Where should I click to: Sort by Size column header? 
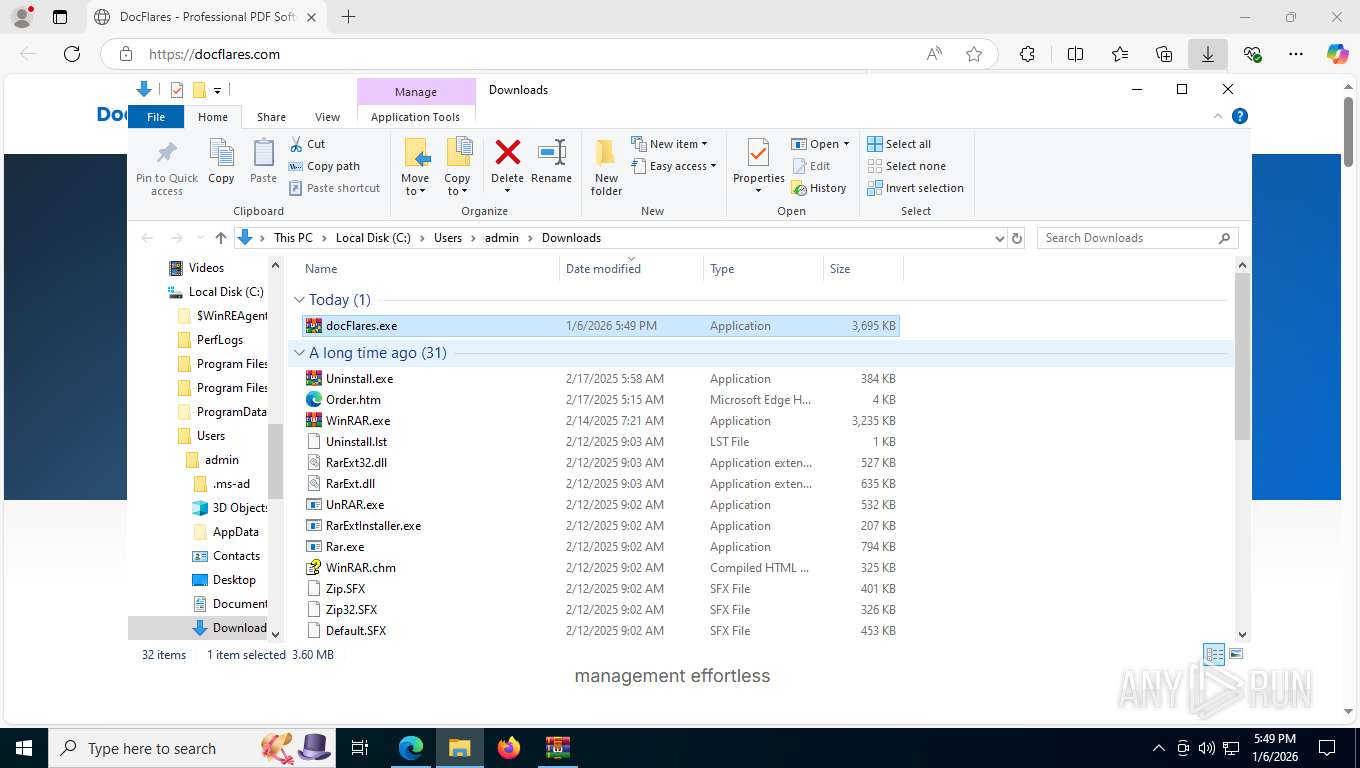pyautogui.click(x=863, y=268)
